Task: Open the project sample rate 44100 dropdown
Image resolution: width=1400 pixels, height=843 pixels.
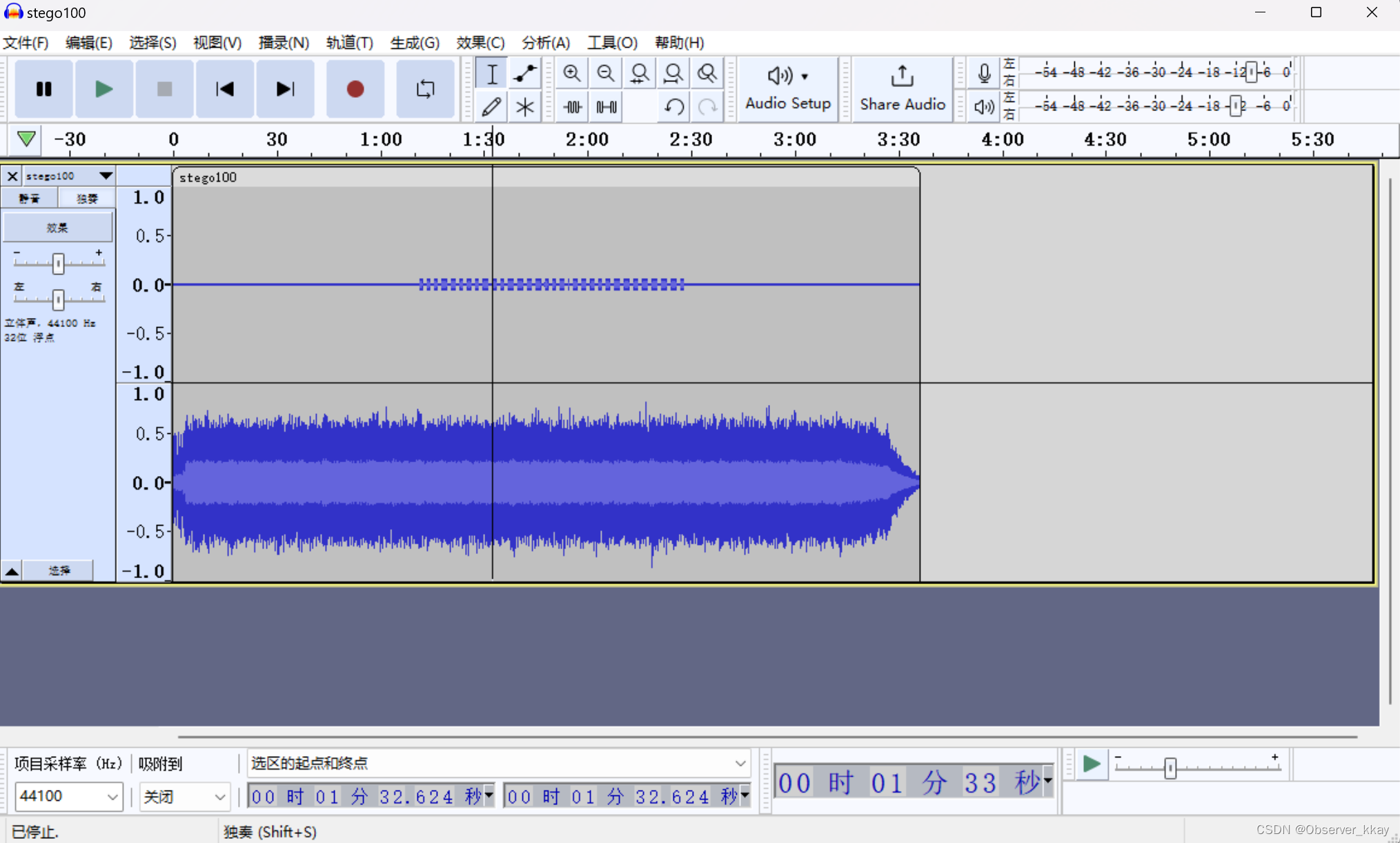Action: [x=69, y=797]
